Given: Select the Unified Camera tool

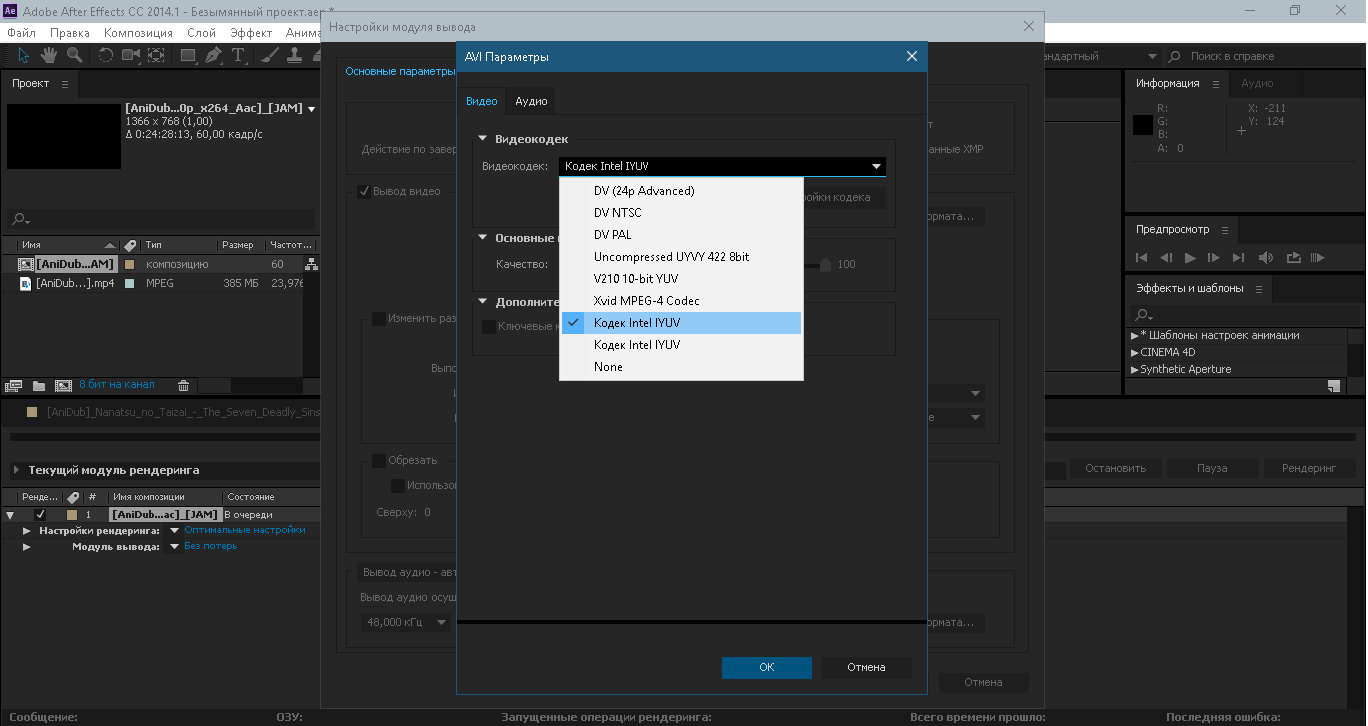Looking at the screenshot, I should pyautogui.click(x=131, y=56).
